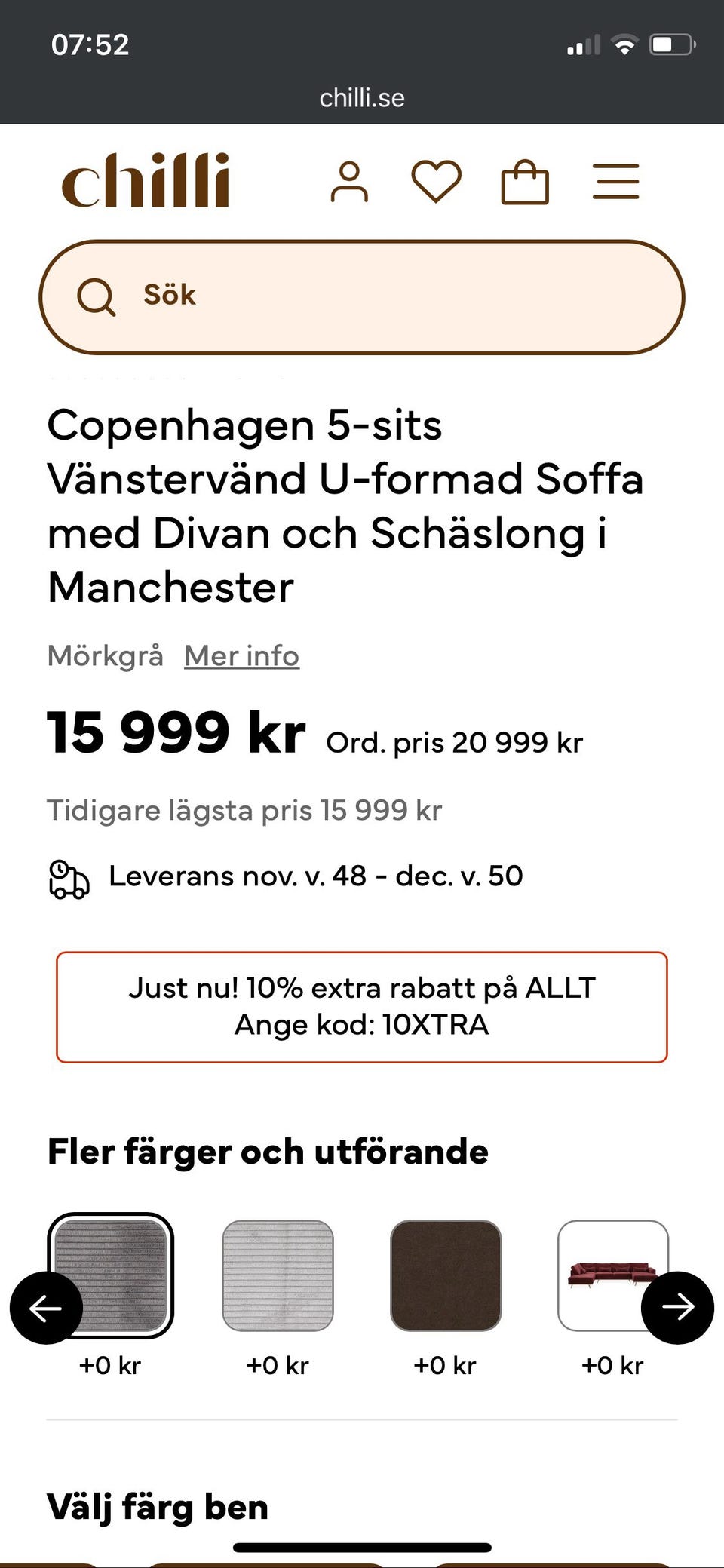Image resolution: width=724 pixels, height=1568 pixels.
Task: Tap the delivery truck icon
Action: pyautogui.click(x=69, y=879)
